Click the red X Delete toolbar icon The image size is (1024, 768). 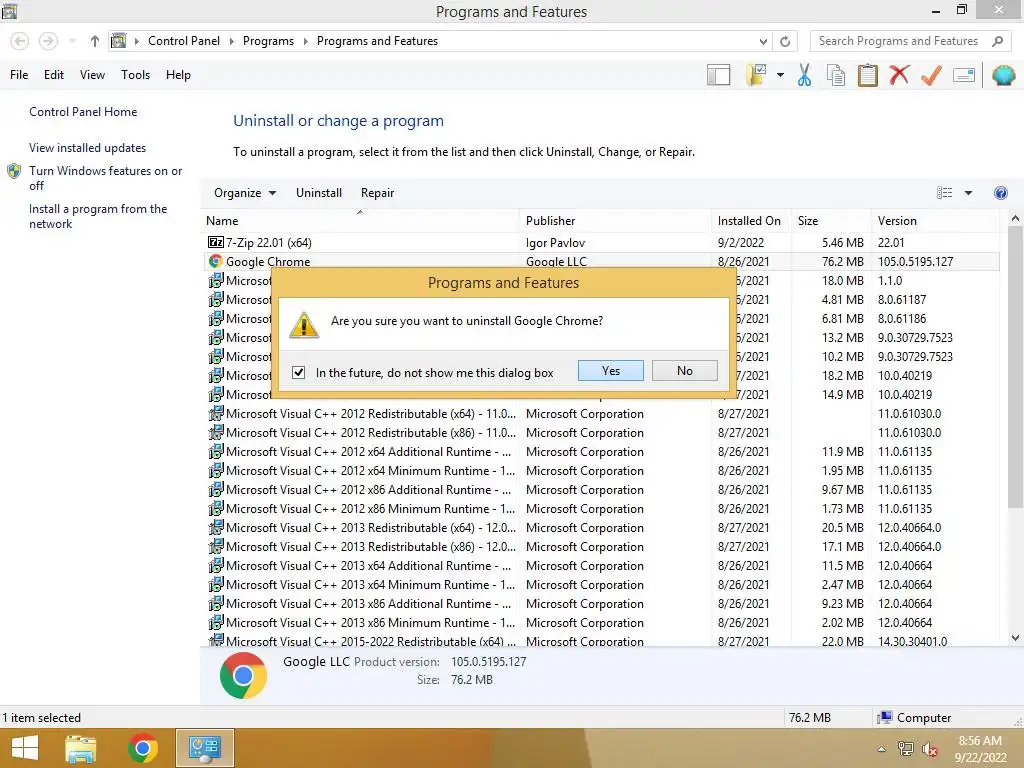[899, 75]
